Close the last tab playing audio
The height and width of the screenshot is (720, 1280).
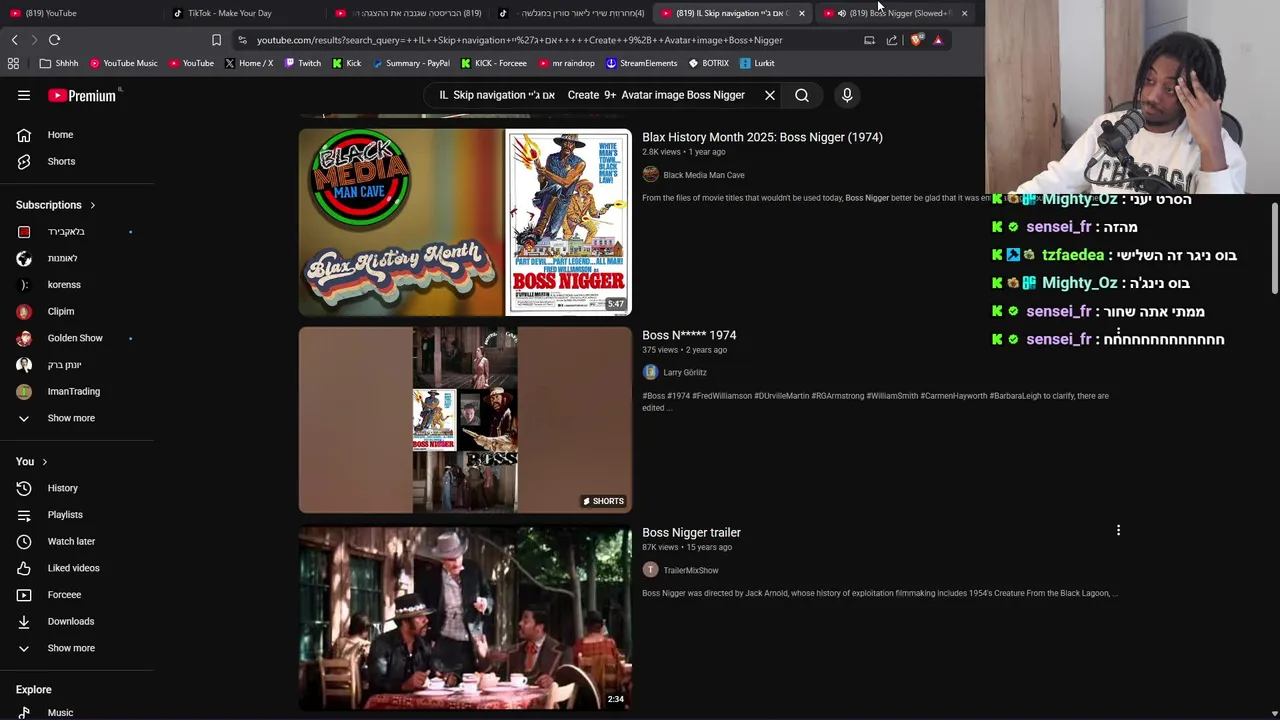point(964,13)
